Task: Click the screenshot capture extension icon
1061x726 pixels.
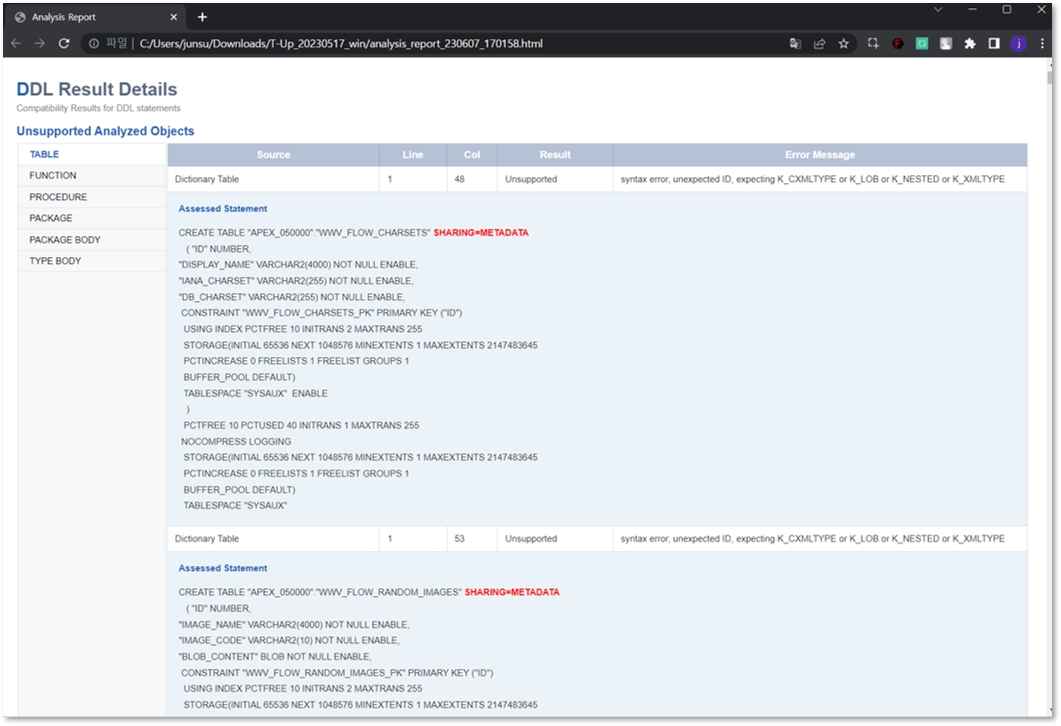Action: [x=873, y=44]
